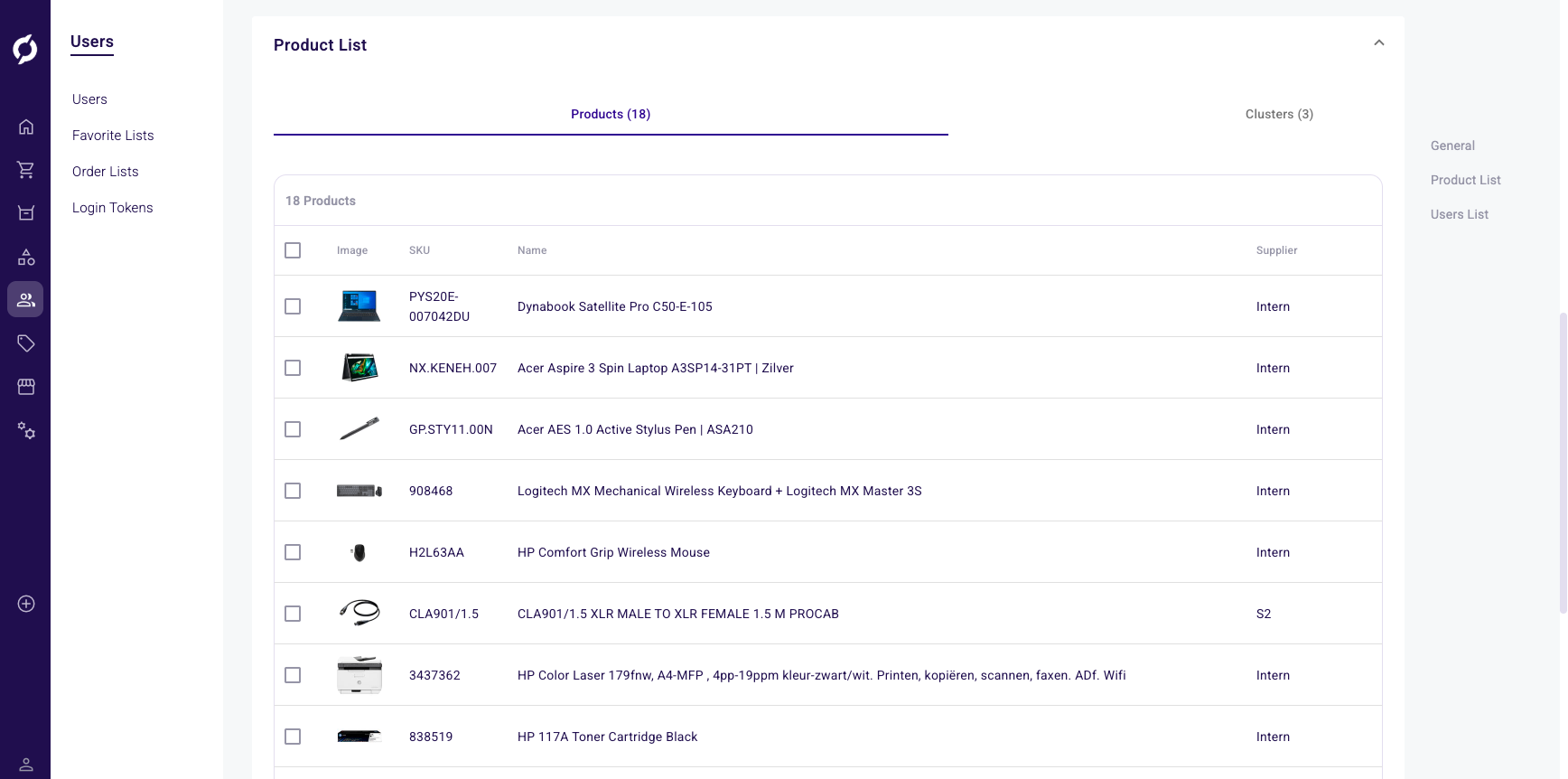
Task: Click the Propeller logo icon
Action: pos(25,49)
